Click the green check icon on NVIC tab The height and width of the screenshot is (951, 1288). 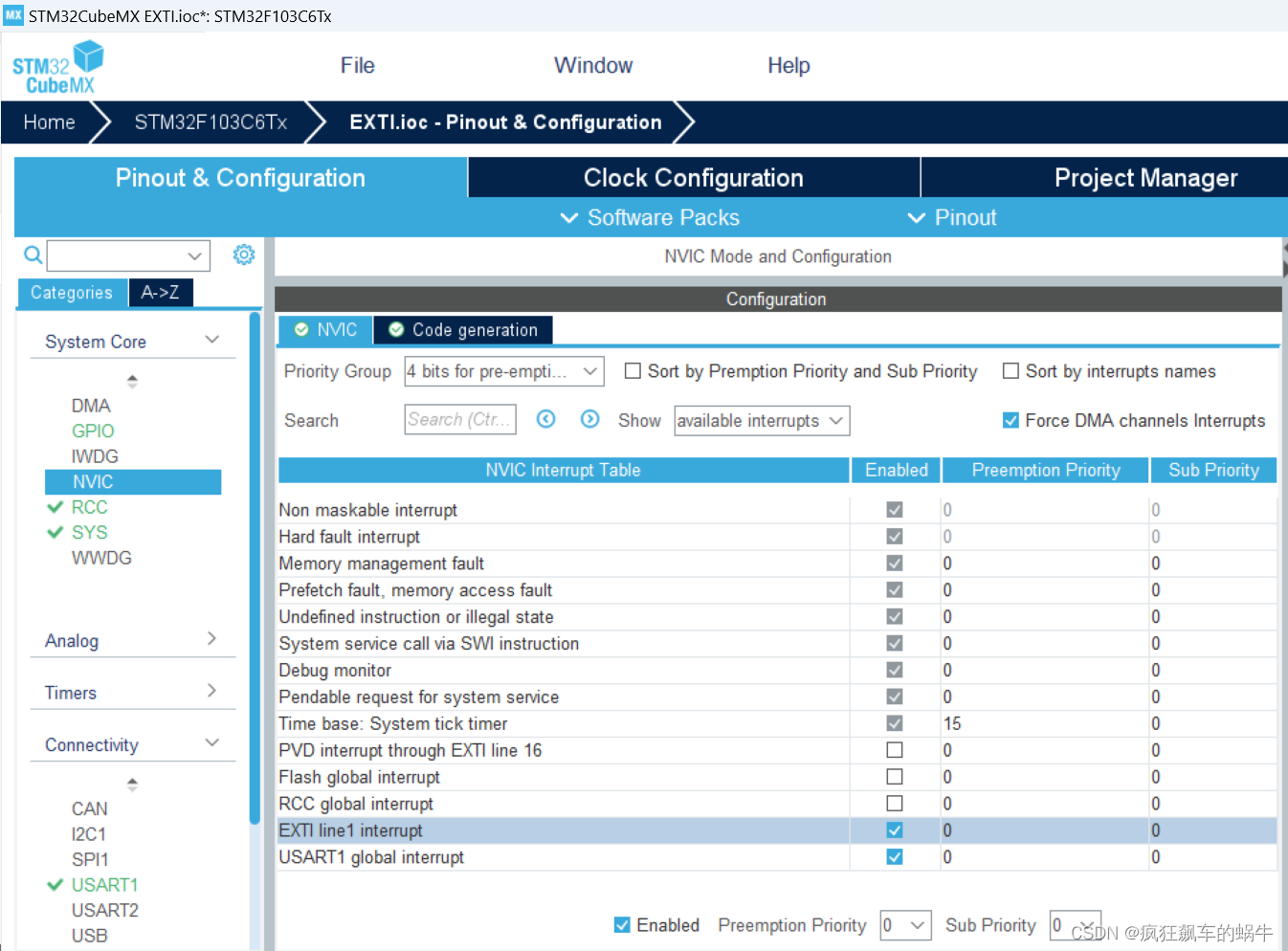[301, 329]
